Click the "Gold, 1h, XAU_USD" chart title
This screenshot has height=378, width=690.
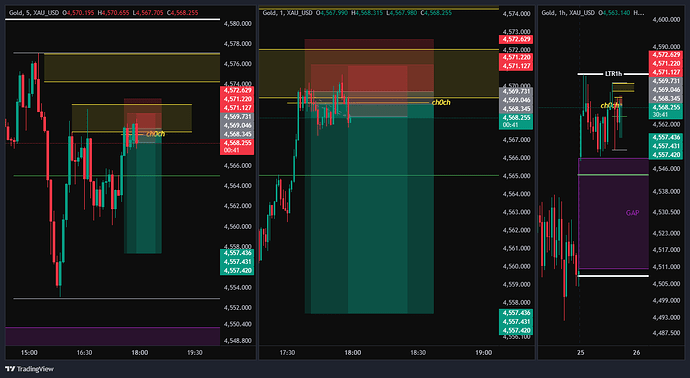[568, 13]
